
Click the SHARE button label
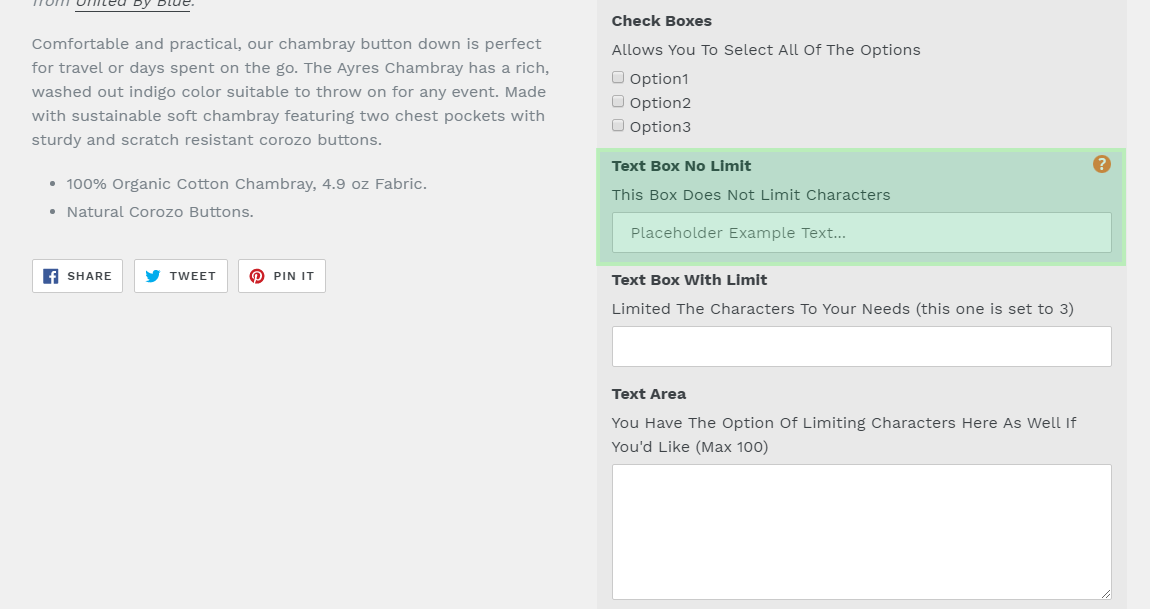click(89, 276)
